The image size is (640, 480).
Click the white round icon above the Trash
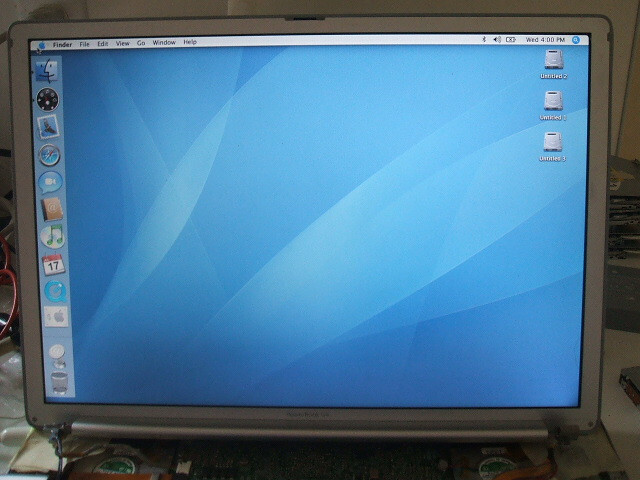57,352
